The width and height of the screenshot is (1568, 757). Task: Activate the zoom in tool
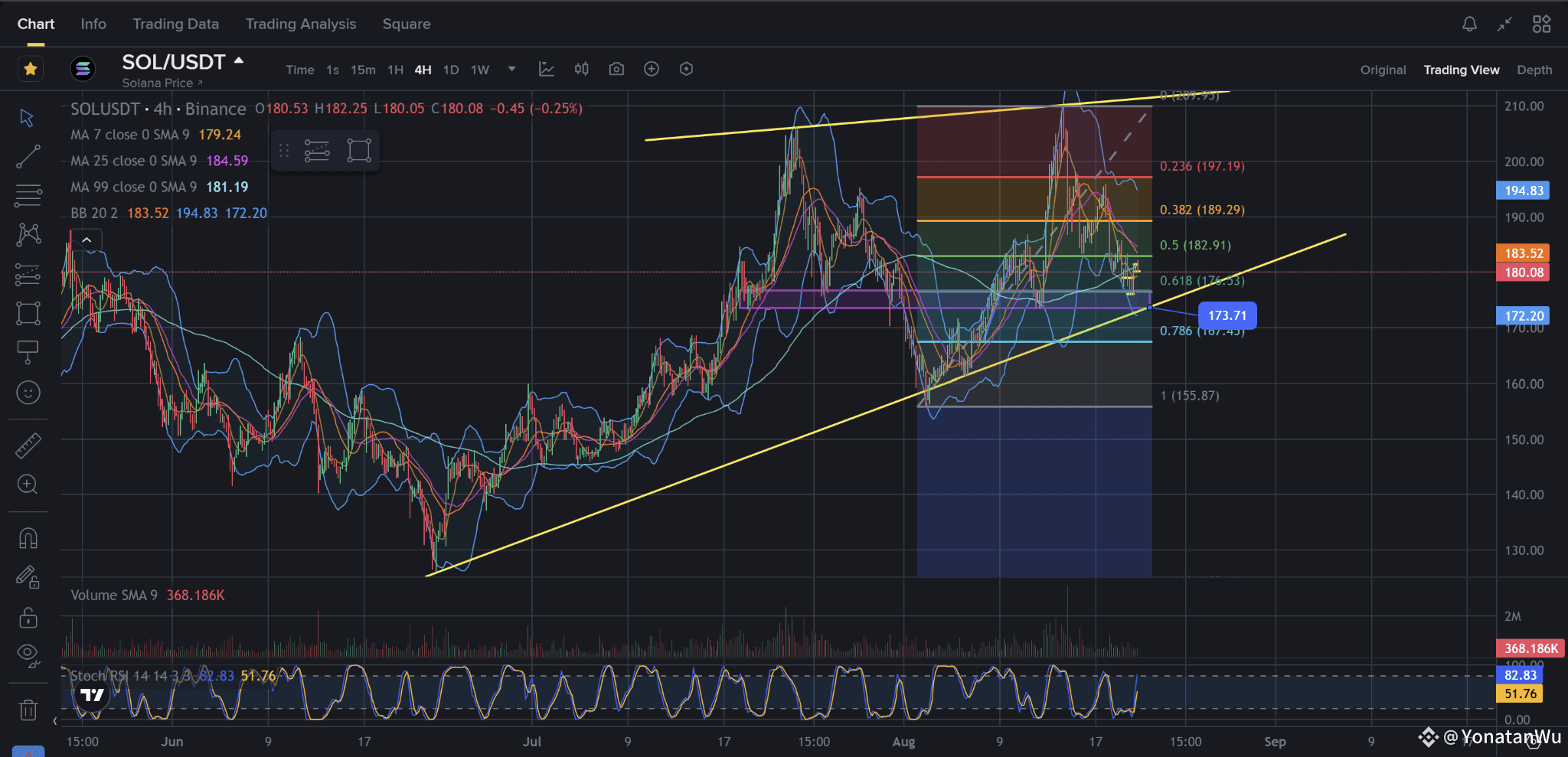[x=28, y=485]
